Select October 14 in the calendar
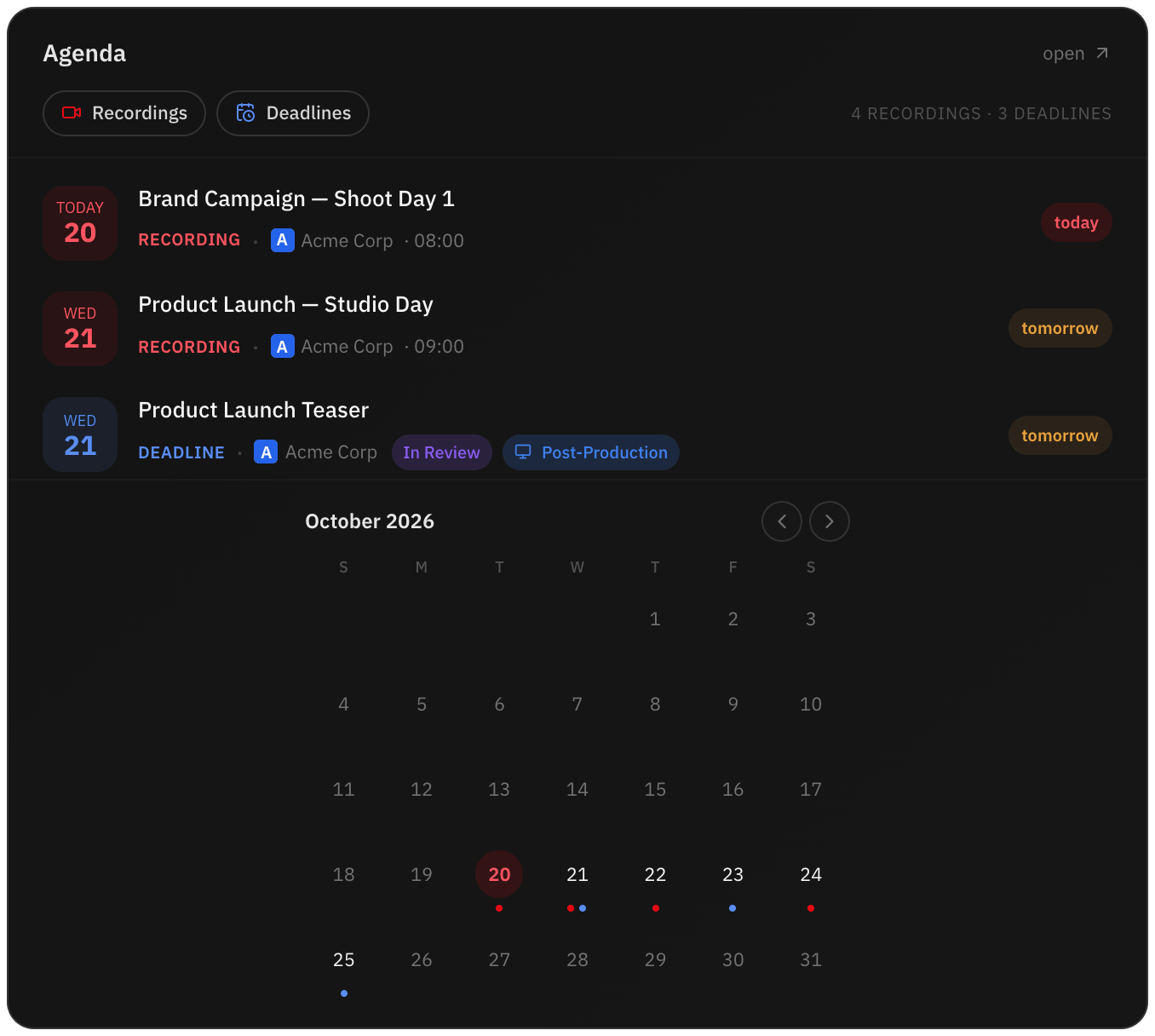Screen dimensions: 1155x1036 577,789
